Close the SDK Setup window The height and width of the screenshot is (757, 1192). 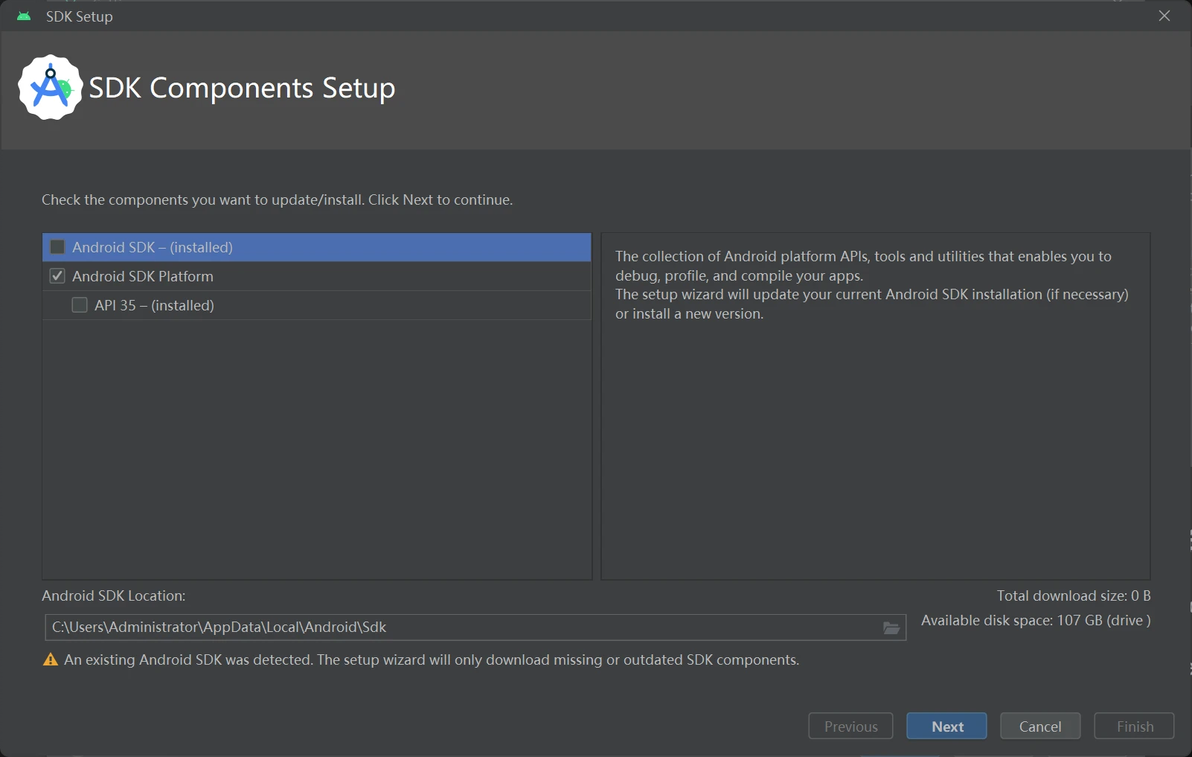coord(1164,16)
